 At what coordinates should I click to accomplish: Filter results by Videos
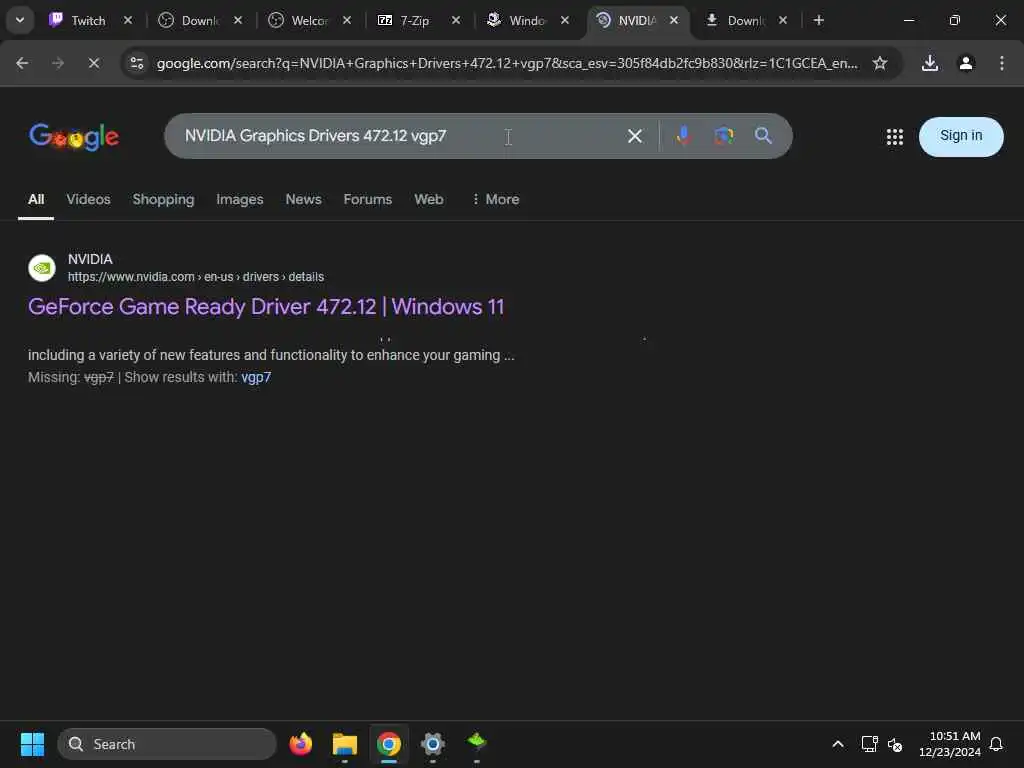click(88, 199)
